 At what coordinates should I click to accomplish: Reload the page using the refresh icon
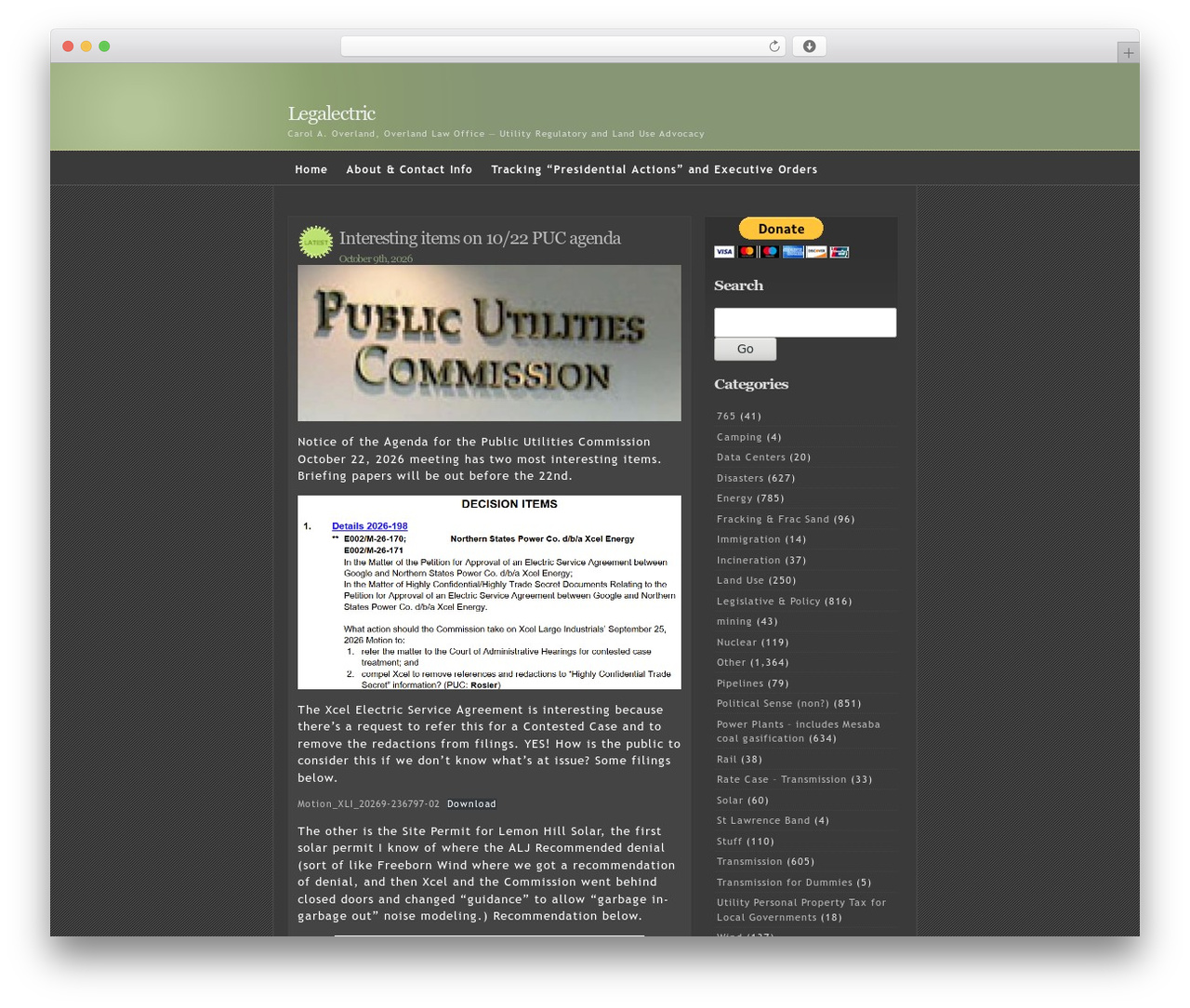[x=773, y=46]
